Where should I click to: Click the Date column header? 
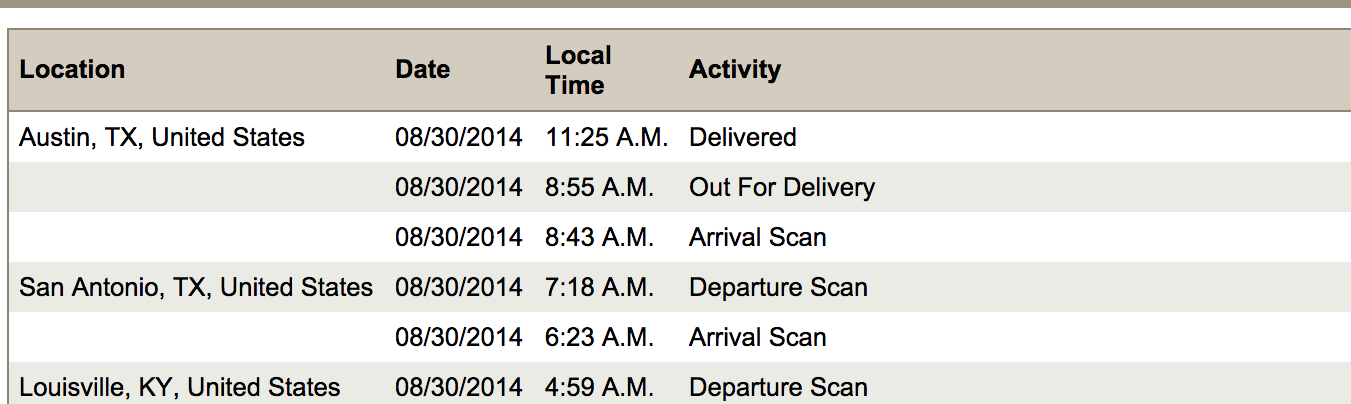click(x=422, y=70)
